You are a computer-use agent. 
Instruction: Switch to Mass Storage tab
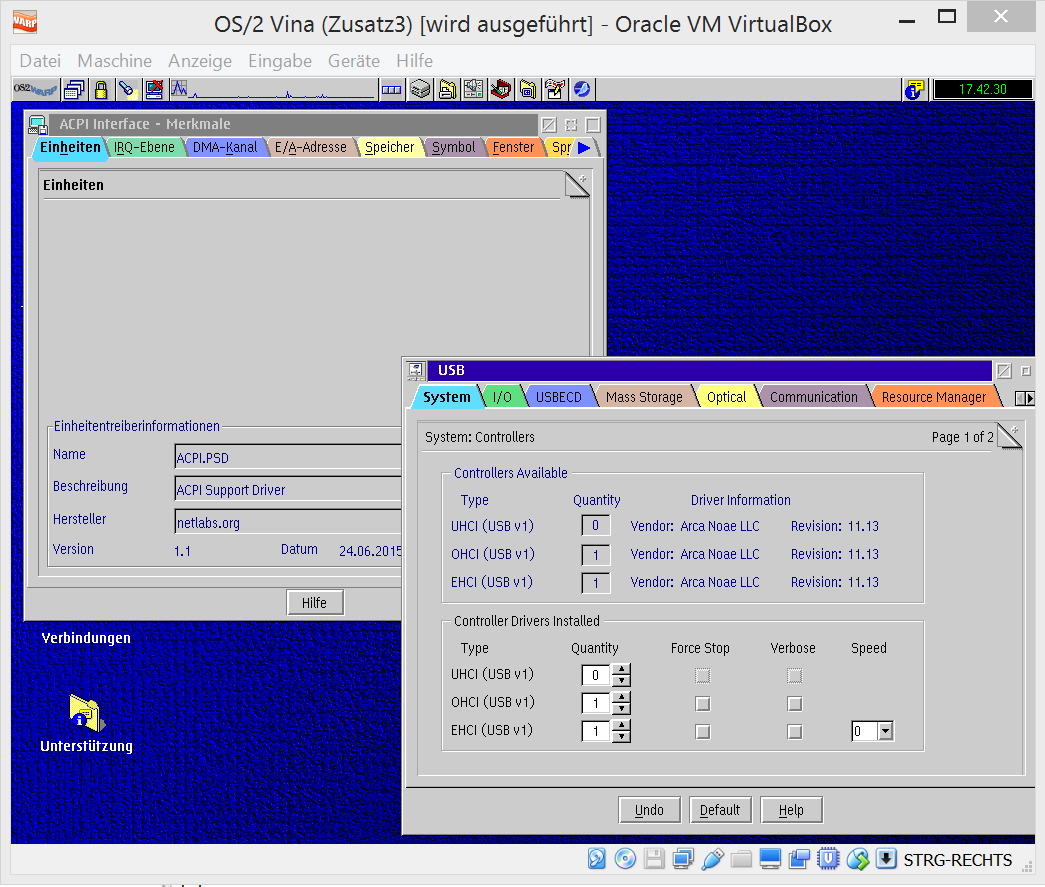point(644,397)
